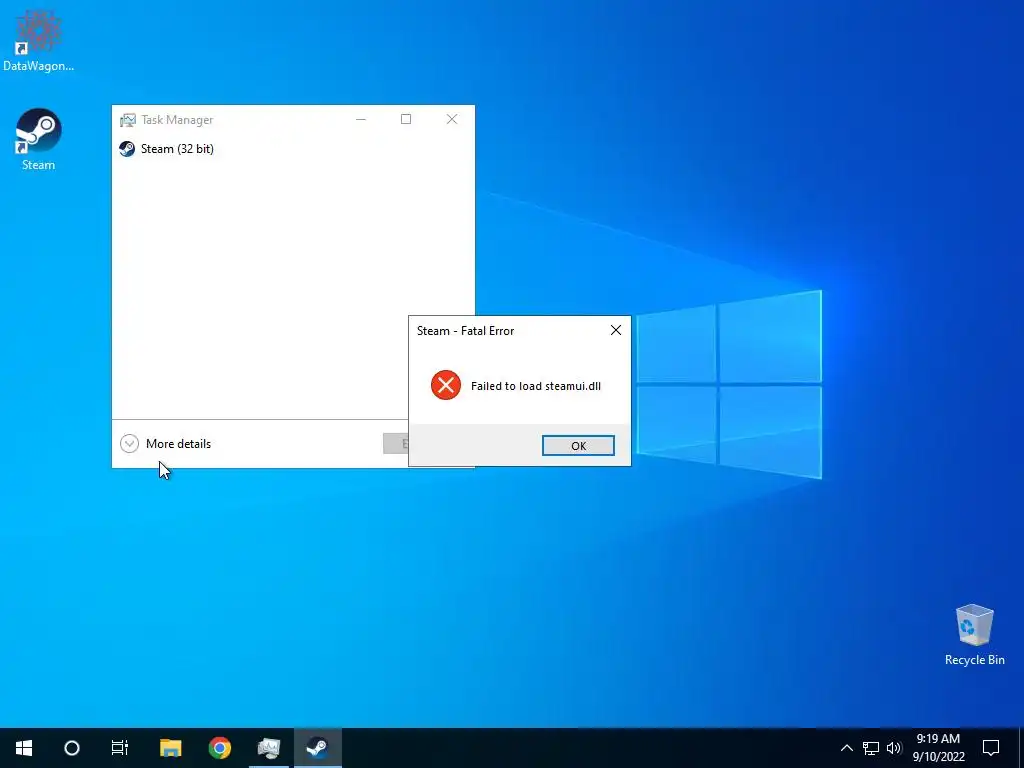Close the Task Manager window
This screenshot has width=1024, height=768.
[x=451, y=120]
